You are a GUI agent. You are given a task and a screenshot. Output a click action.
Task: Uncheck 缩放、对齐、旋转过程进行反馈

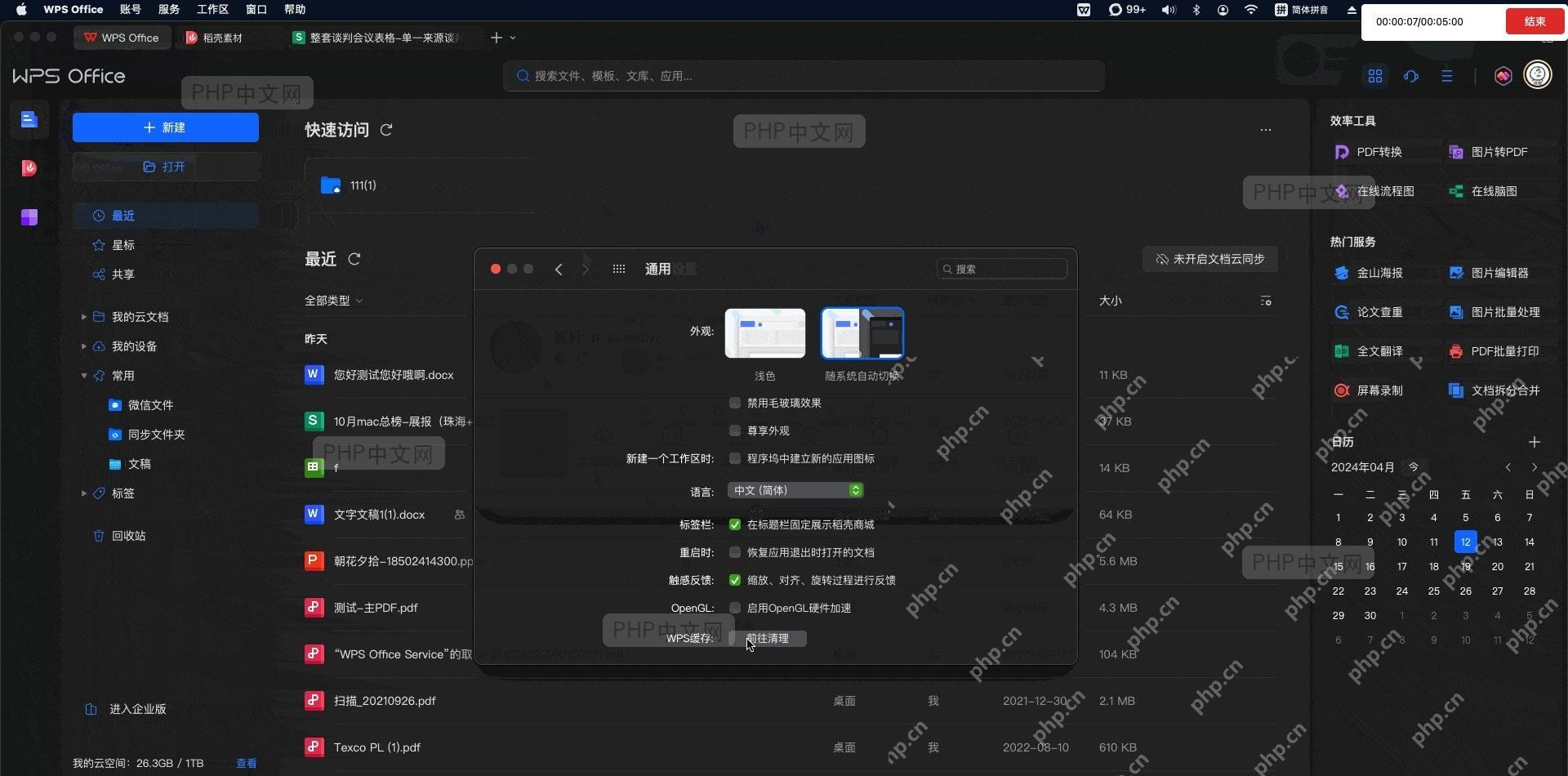pos(735,580)
